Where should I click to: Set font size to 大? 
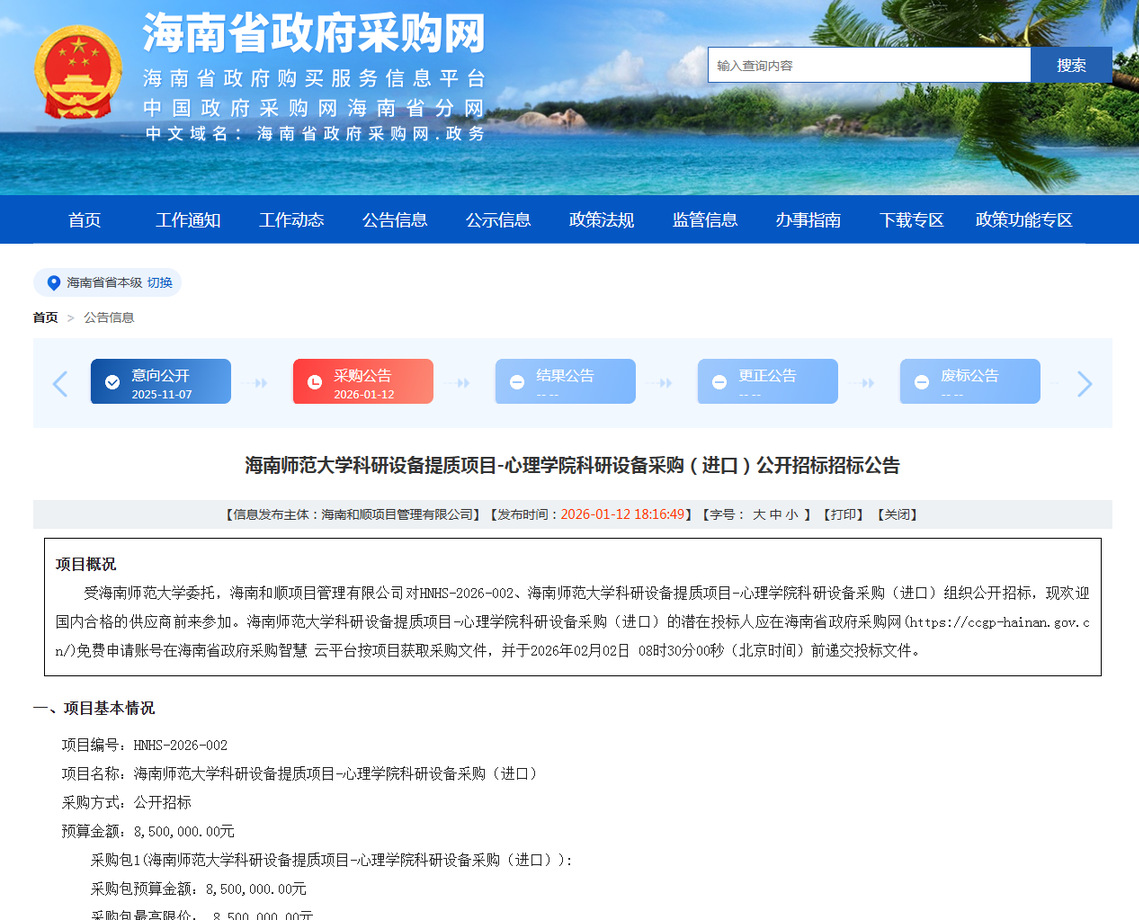tap(759, 515)
